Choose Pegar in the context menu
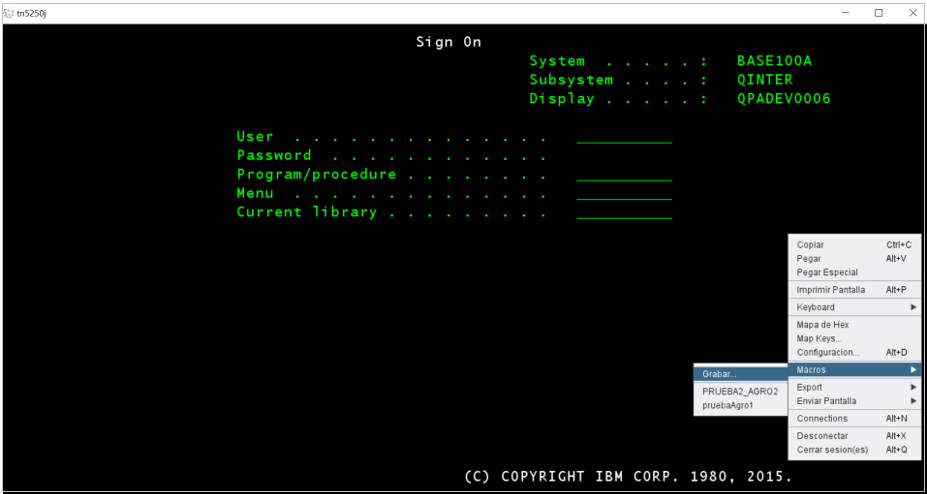This screenshot has height=494, width=927. pyautogui.click(x=809, y=259)
